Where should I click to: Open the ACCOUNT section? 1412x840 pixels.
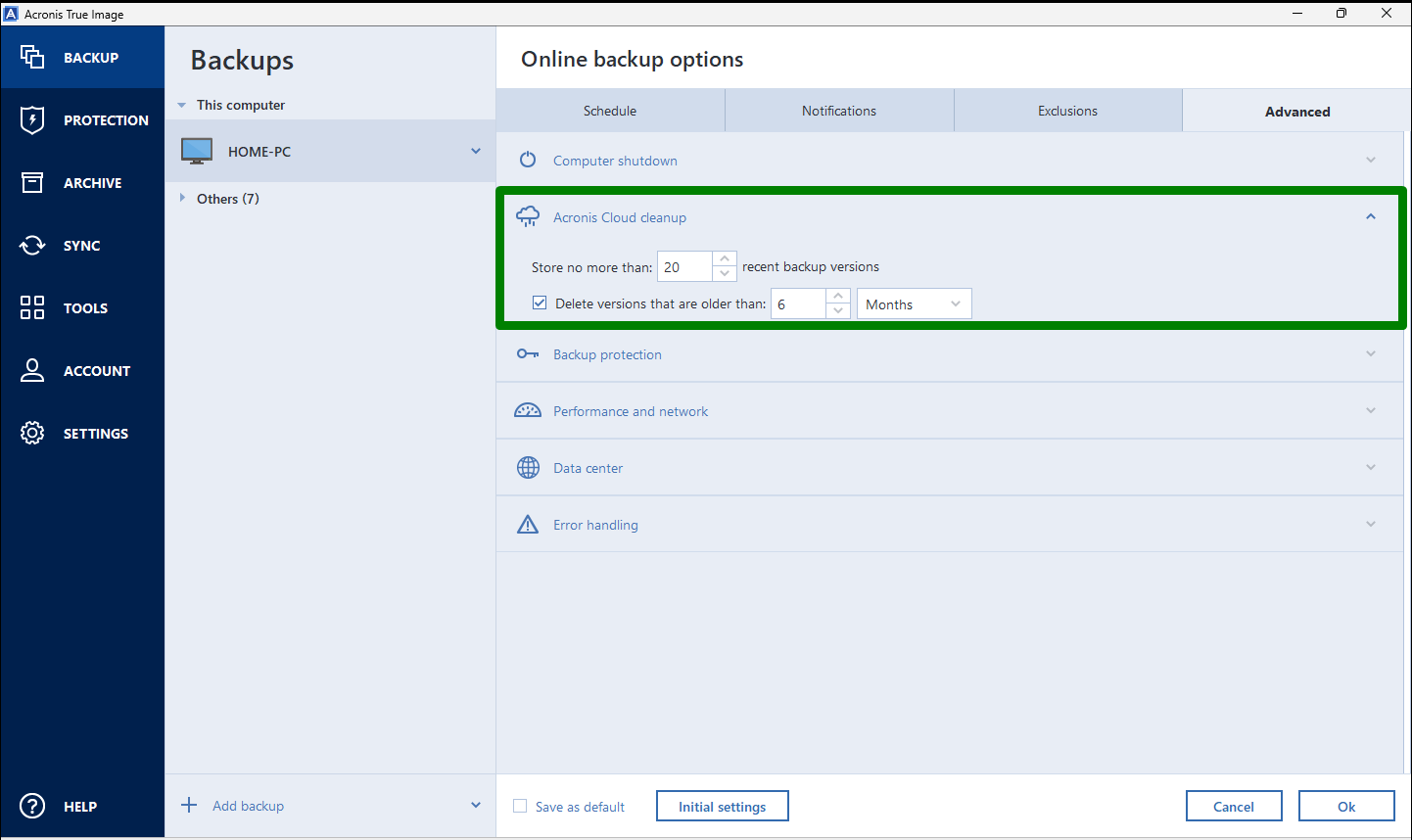[x=31, y=370]
